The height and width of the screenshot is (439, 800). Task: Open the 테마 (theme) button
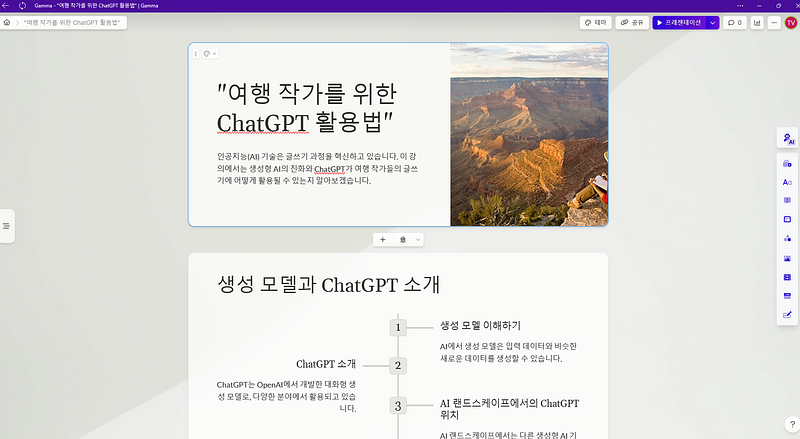click(x=596, y=22)
